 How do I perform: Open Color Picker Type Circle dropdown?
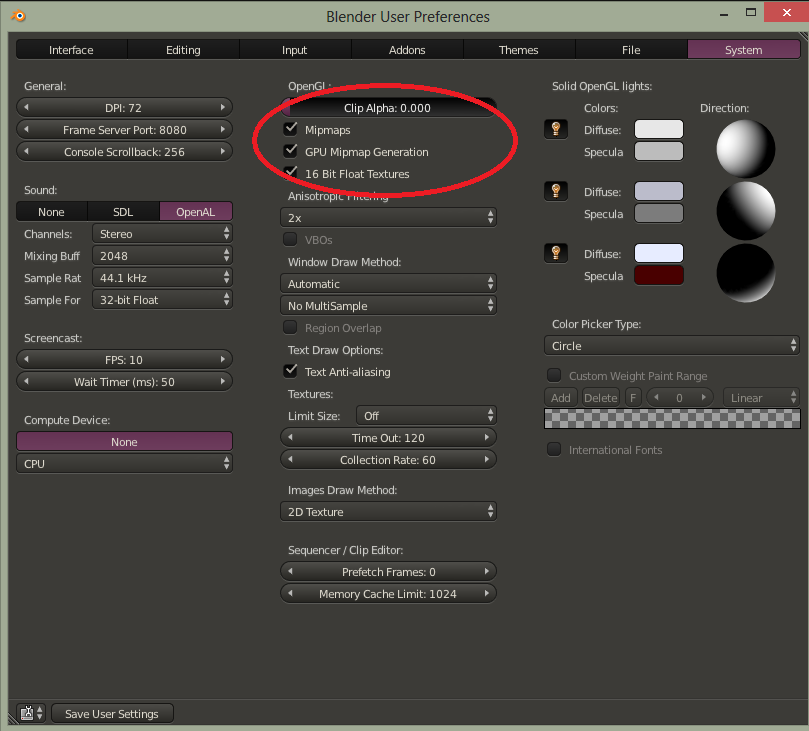672,346
